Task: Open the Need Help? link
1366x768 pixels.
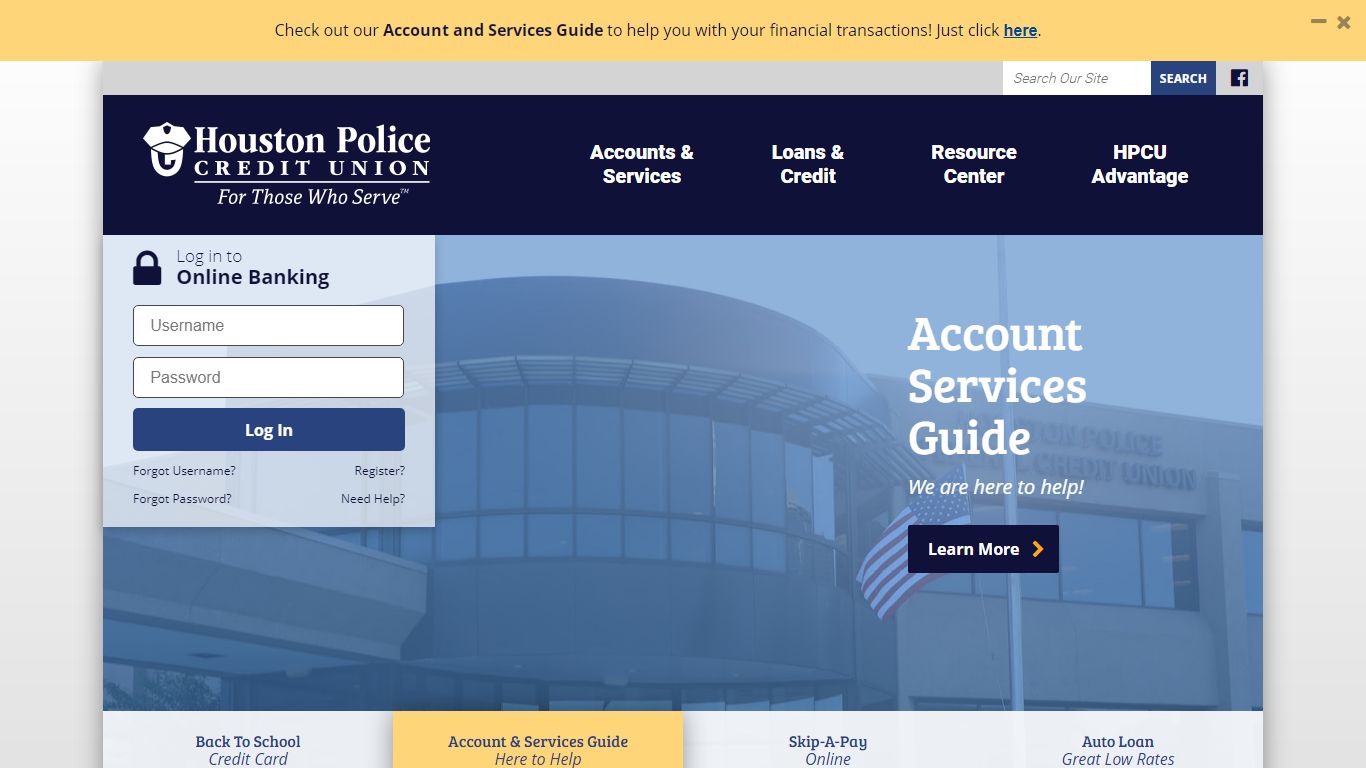Action: tap(373, 499)
